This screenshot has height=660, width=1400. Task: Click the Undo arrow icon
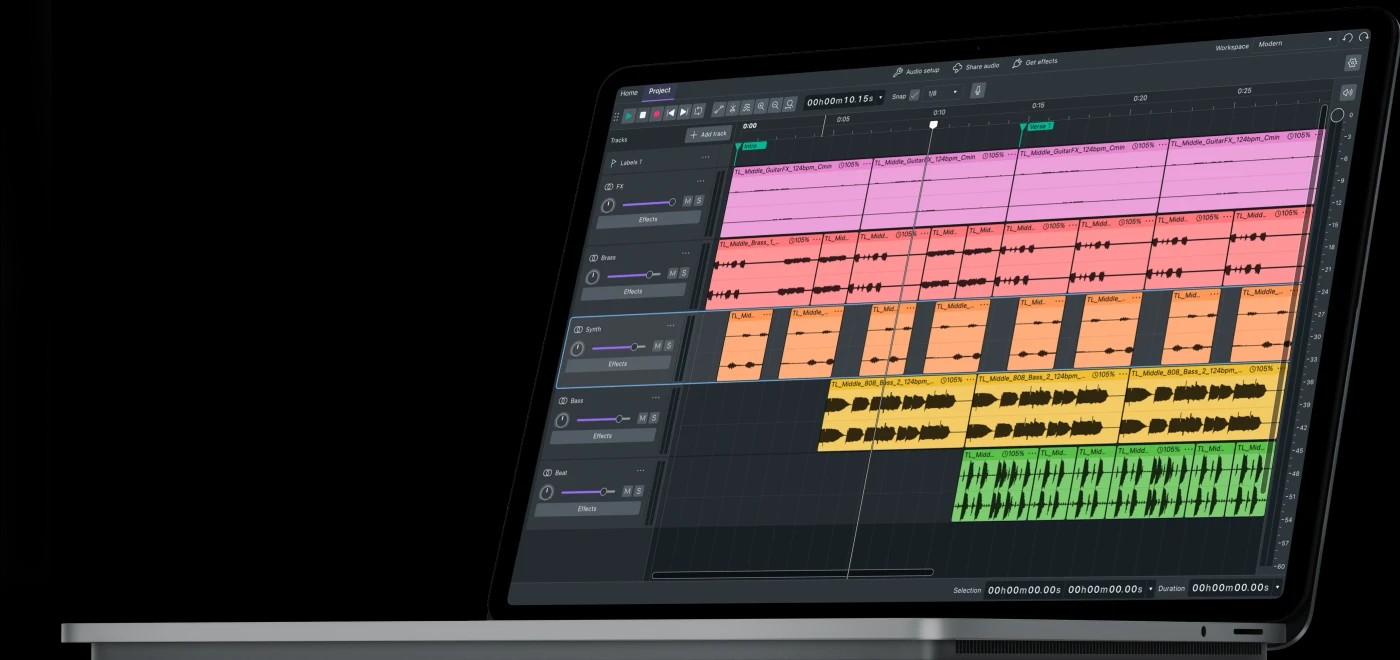[x=1347, y=38]
